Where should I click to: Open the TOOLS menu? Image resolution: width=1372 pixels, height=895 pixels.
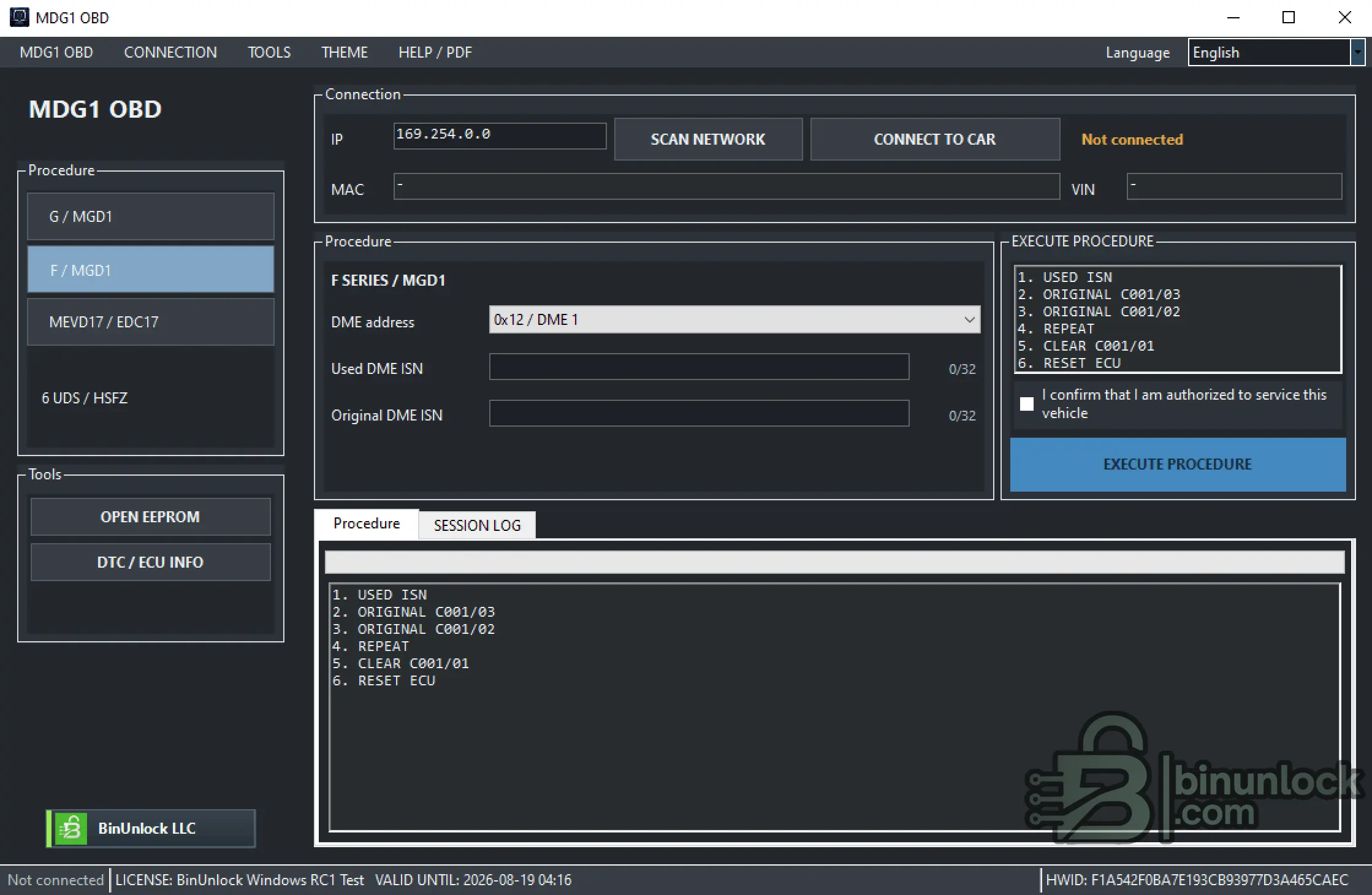269,53
